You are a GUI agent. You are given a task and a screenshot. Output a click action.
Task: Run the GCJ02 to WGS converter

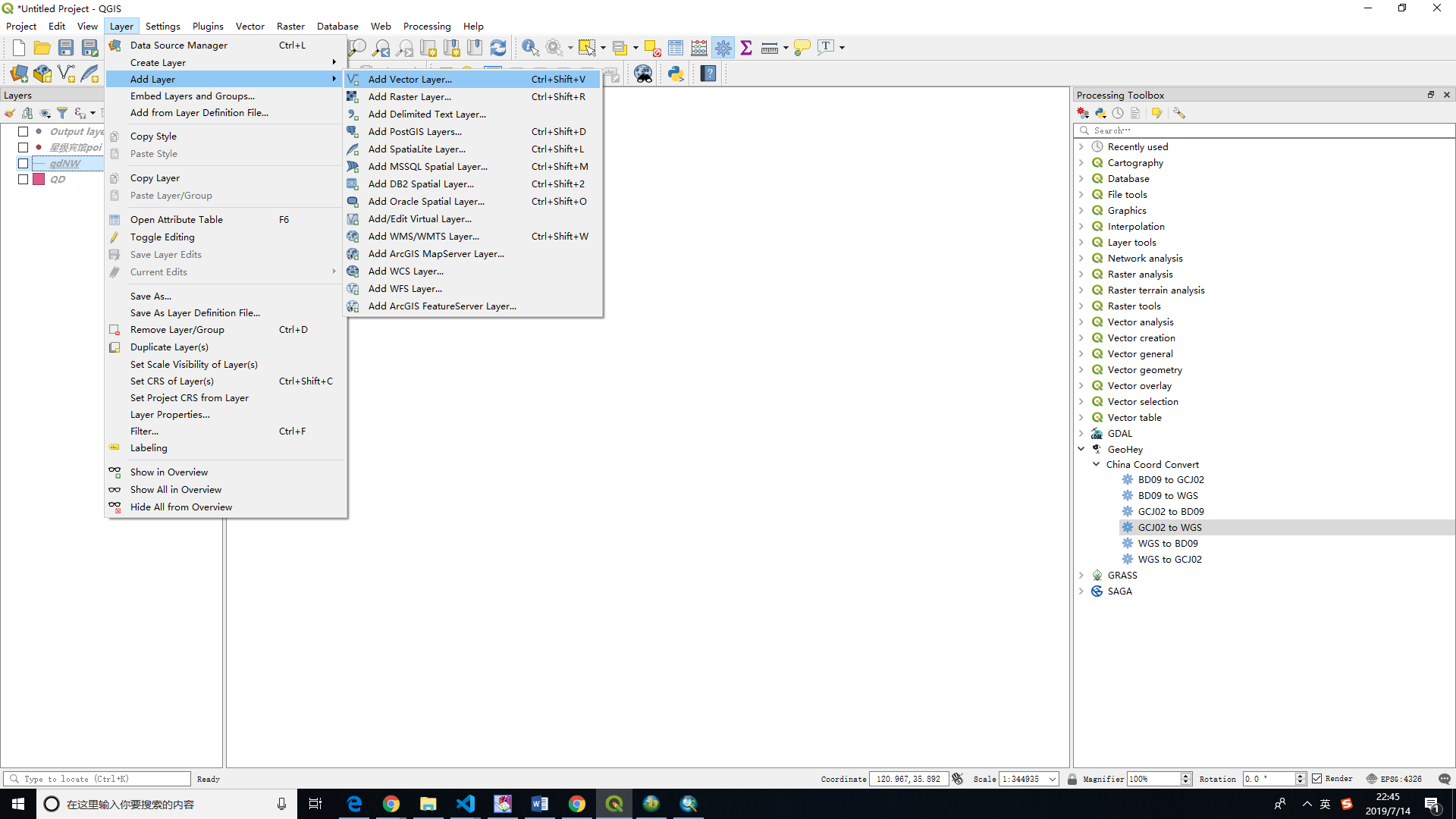[x=1170, y=527]
